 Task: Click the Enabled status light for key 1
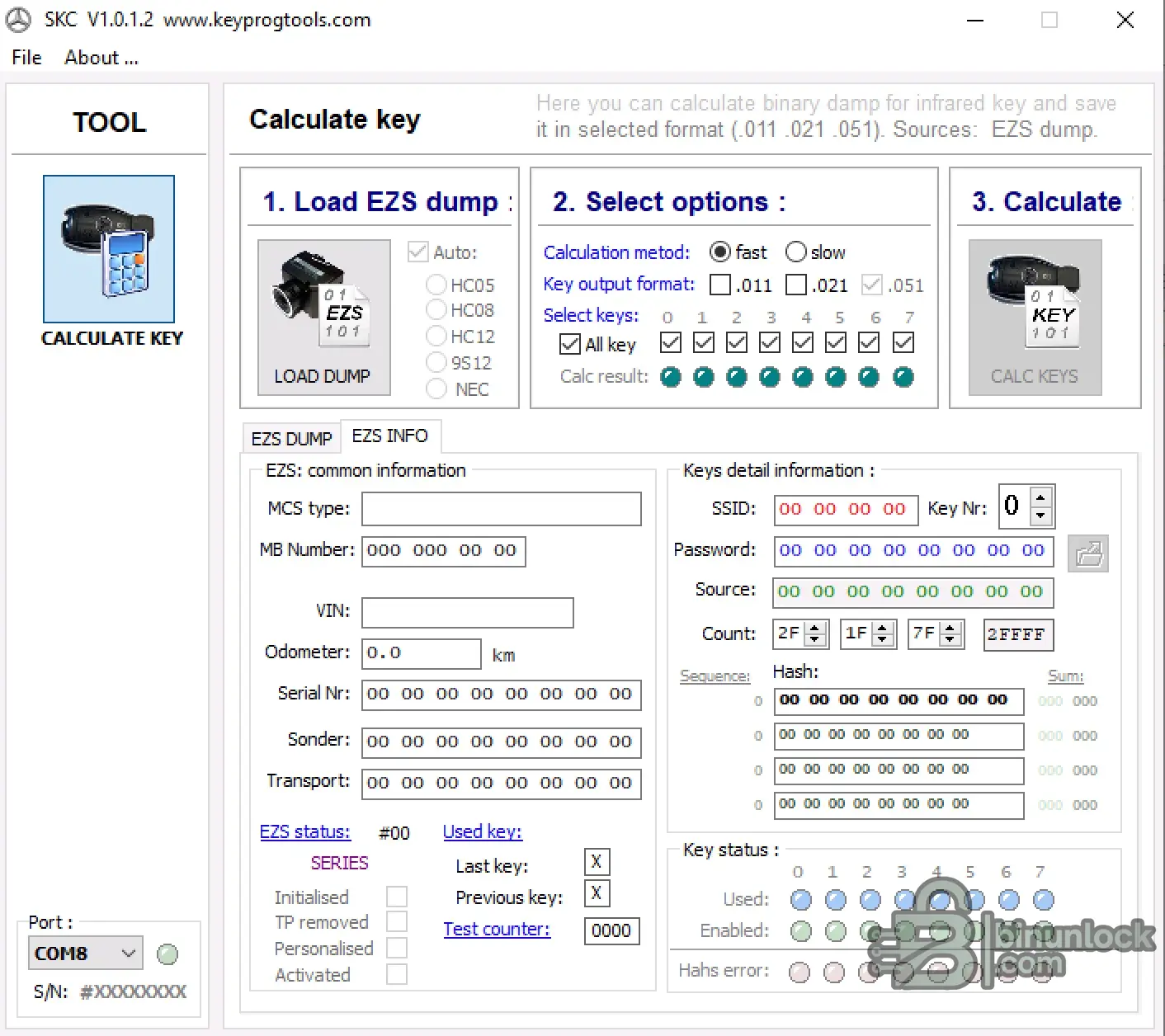click(835, 932)
